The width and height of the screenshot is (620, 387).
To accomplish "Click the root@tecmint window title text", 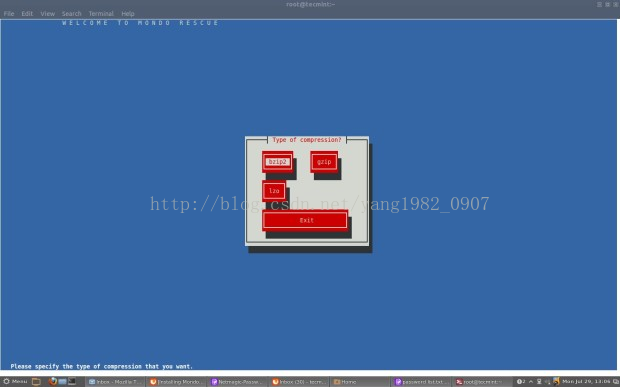I will 310,4.
